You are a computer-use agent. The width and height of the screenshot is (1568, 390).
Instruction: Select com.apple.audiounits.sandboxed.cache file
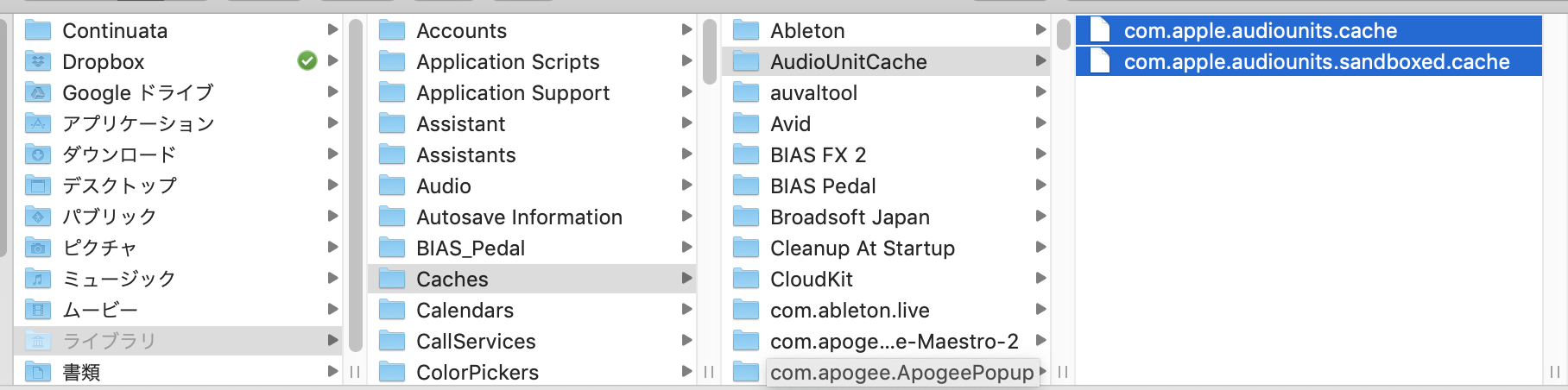[x=1309, y=61]
